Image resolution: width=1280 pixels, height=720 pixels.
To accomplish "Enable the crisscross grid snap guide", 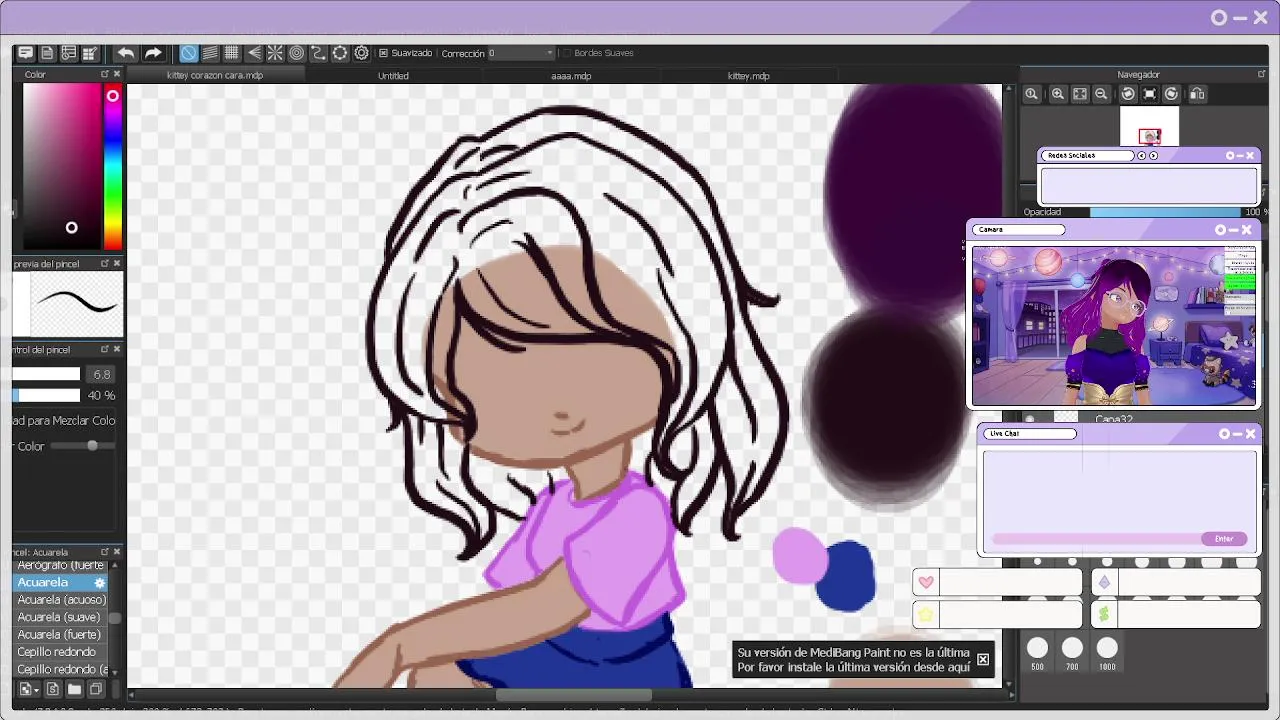I will point(232,53).
